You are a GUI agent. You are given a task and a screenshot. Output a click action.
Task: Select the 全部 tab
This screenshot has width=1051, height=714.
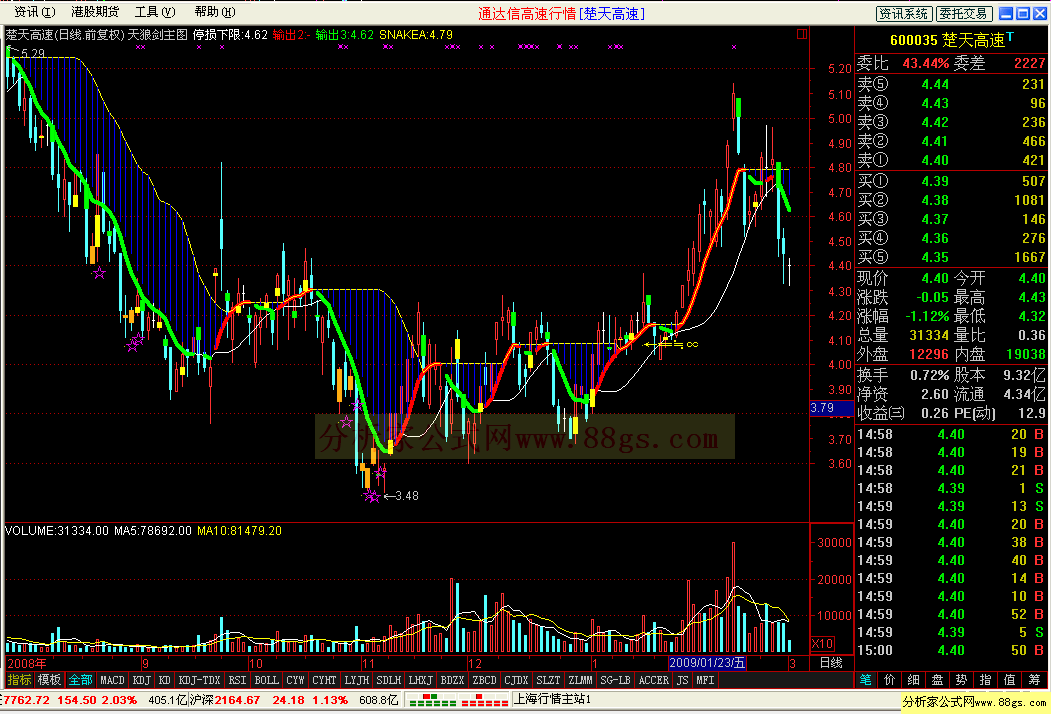[x=80, y=680]
